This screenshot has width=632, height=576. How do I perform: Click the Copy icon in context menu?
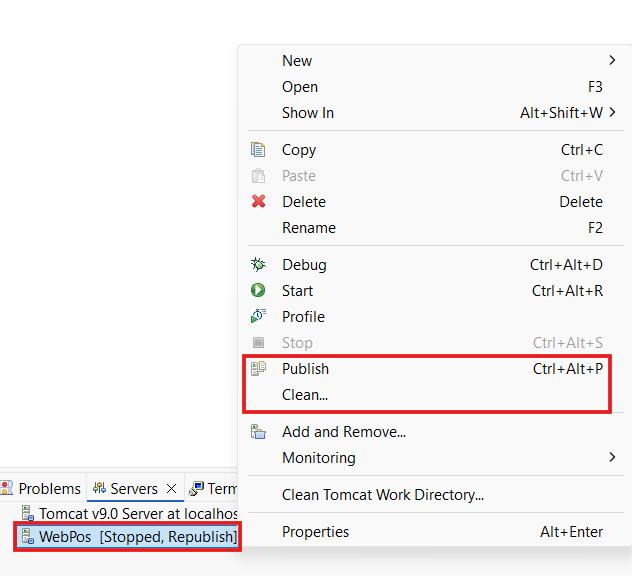tap(258, 150)
